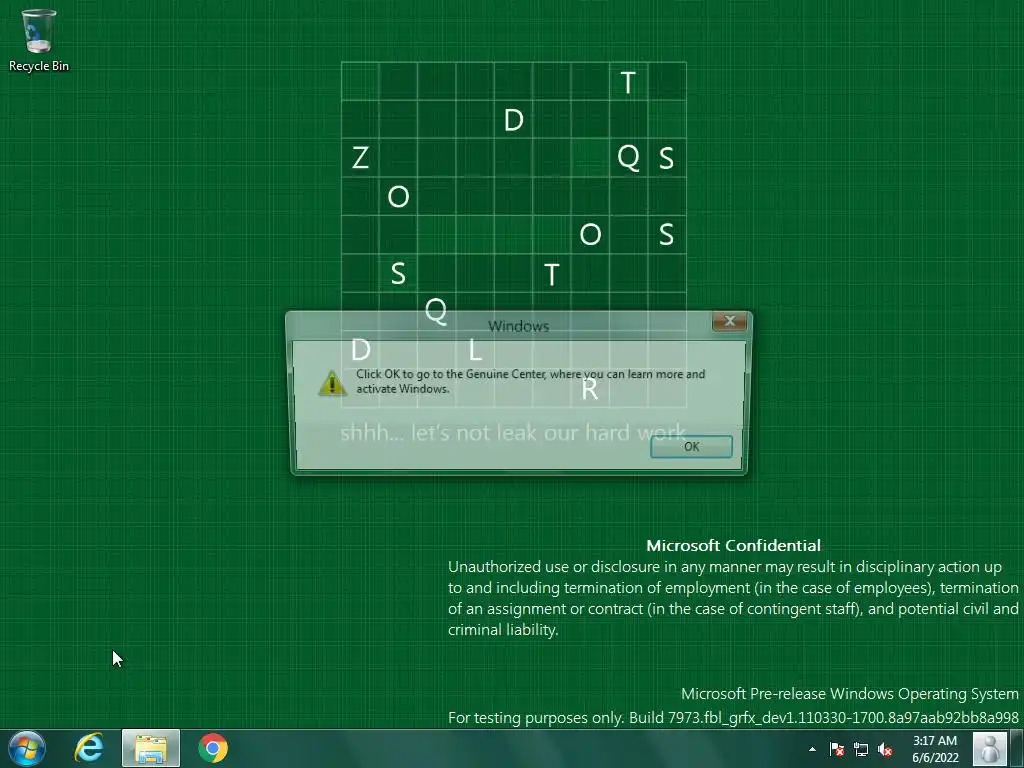Viewport: 1024px width, 768px height.
Task: Click the letter R tile in grid
Action: (590, 389)
